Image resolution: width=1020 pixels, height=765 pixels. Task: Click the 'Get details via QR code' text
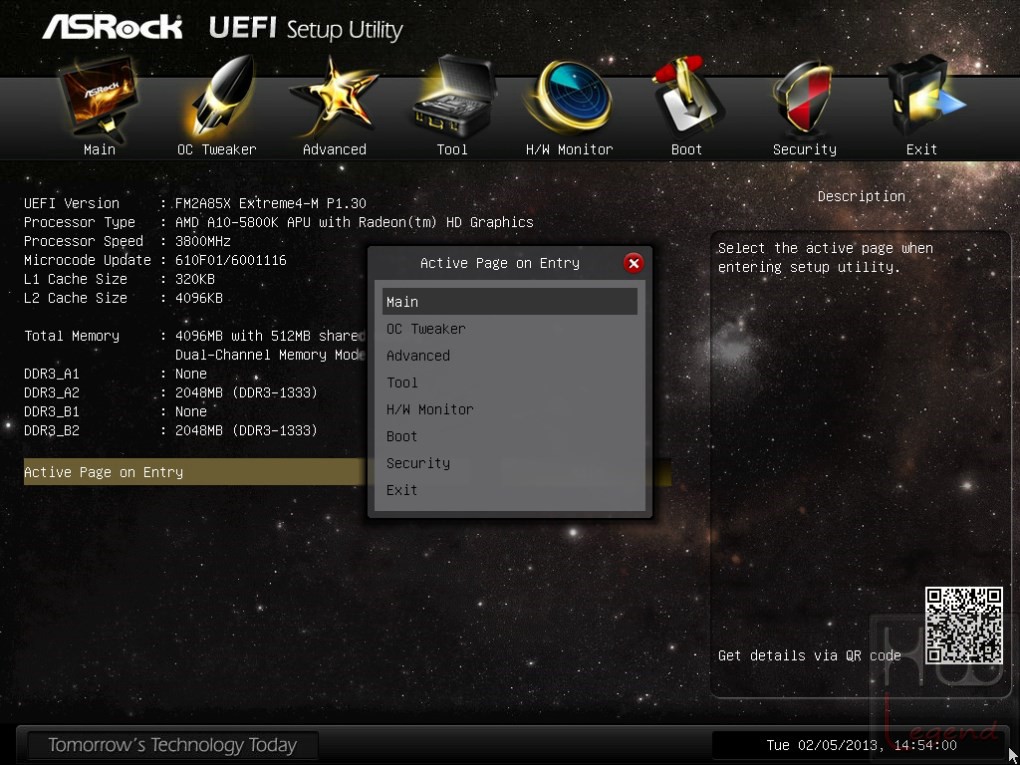point(809,656)
